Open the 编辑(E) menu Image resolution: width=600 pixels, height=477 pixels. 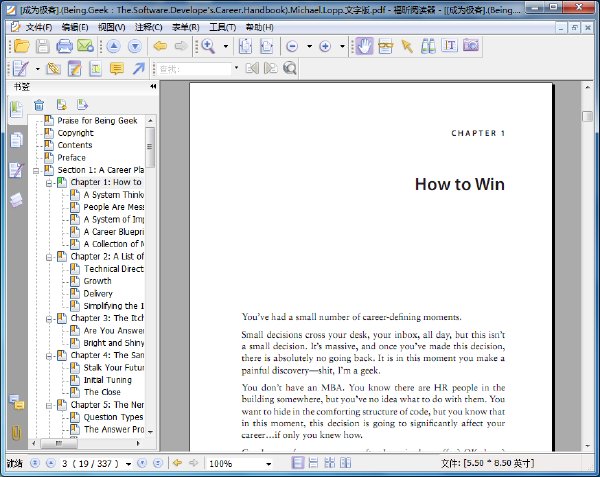[x=75, y=27]
